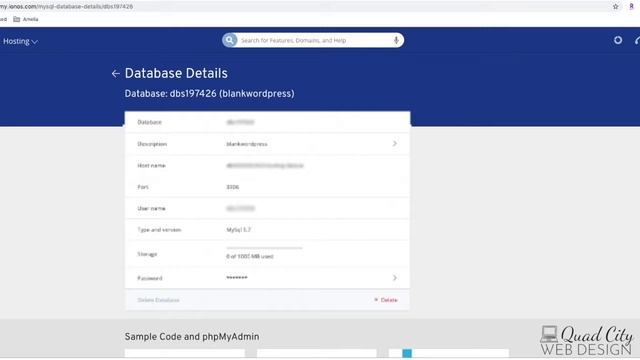
Task: Click the storage usage progress bar
Action: 264,248
